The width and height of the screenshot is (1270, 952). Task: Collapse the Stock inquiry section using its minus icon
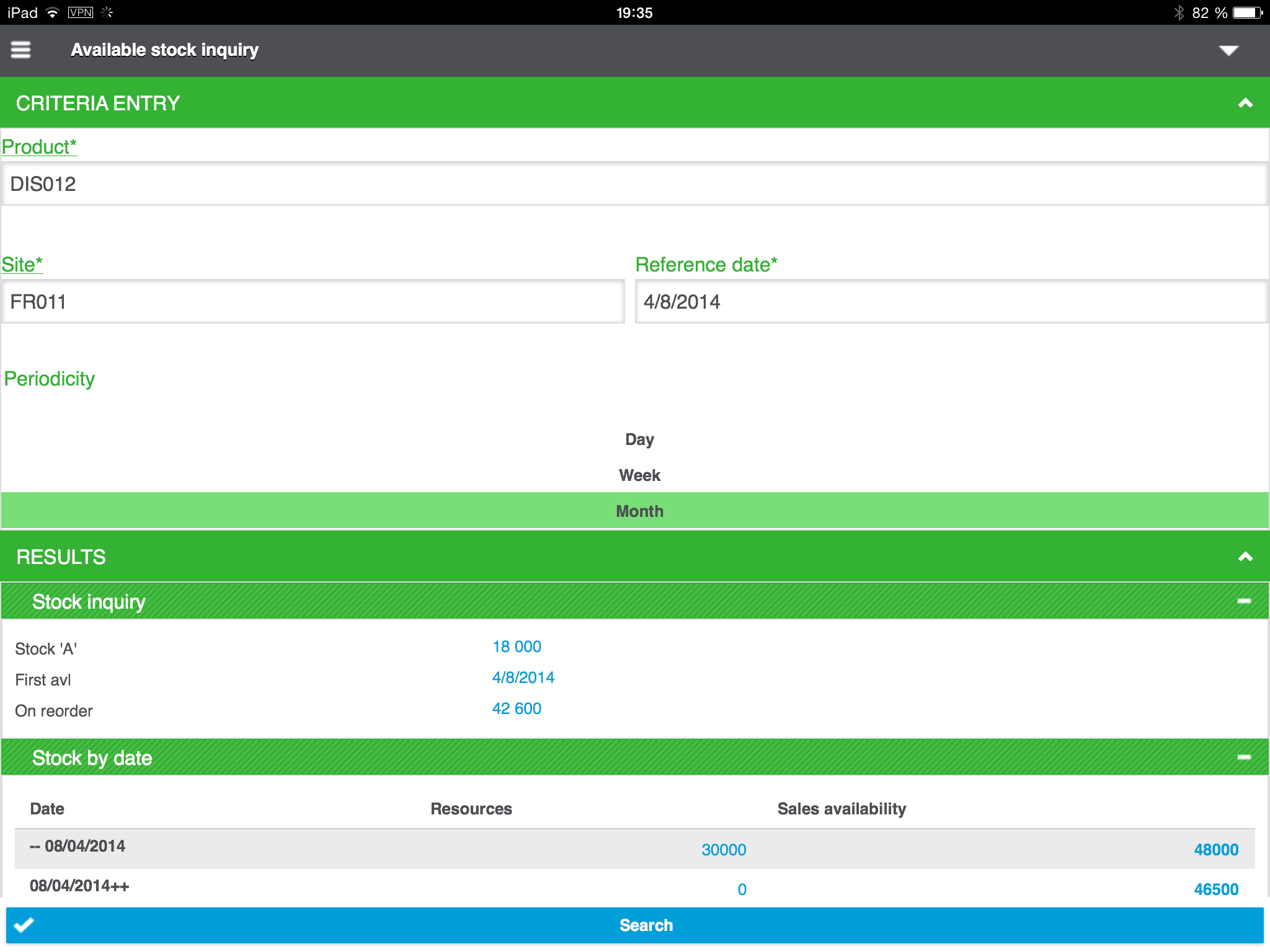(x=1245, y=600)
